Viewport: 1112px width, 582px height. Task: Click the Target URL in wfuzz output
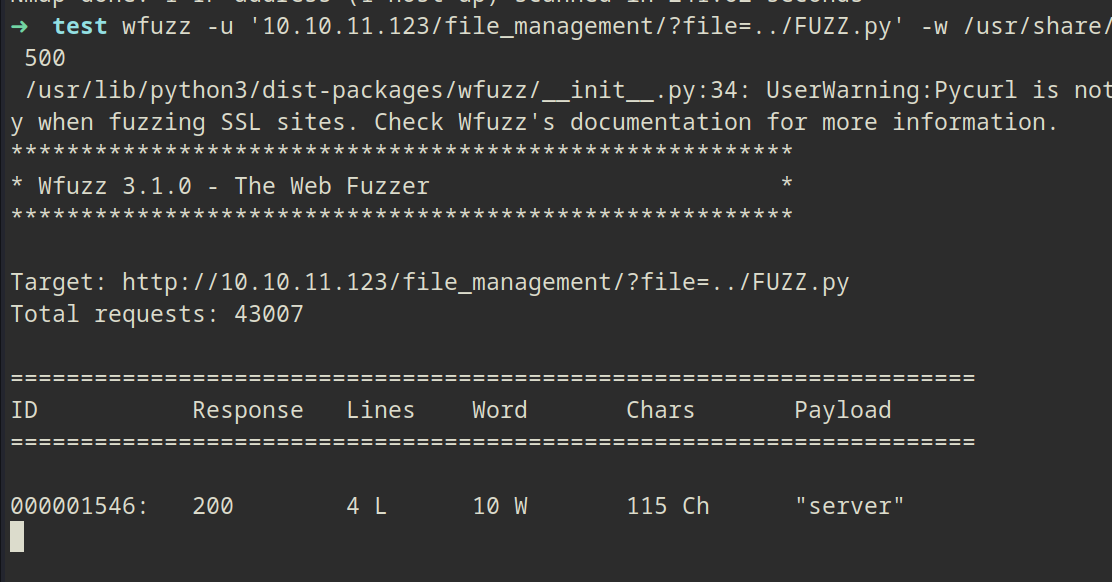click(485, 282)
